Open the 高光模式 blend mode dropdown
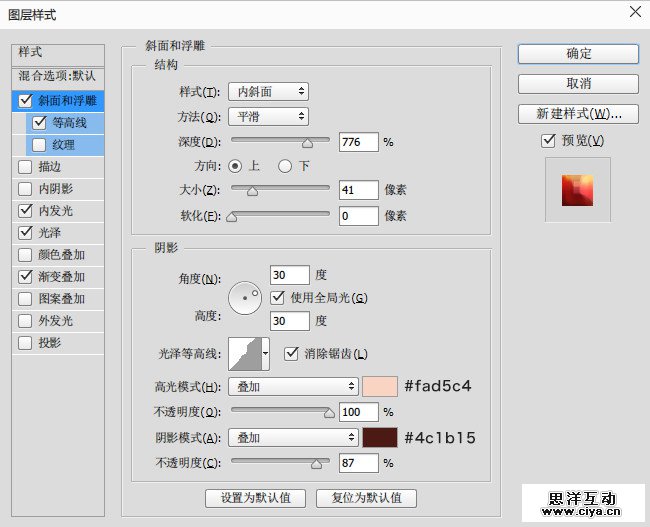 (x=293, y=386)
